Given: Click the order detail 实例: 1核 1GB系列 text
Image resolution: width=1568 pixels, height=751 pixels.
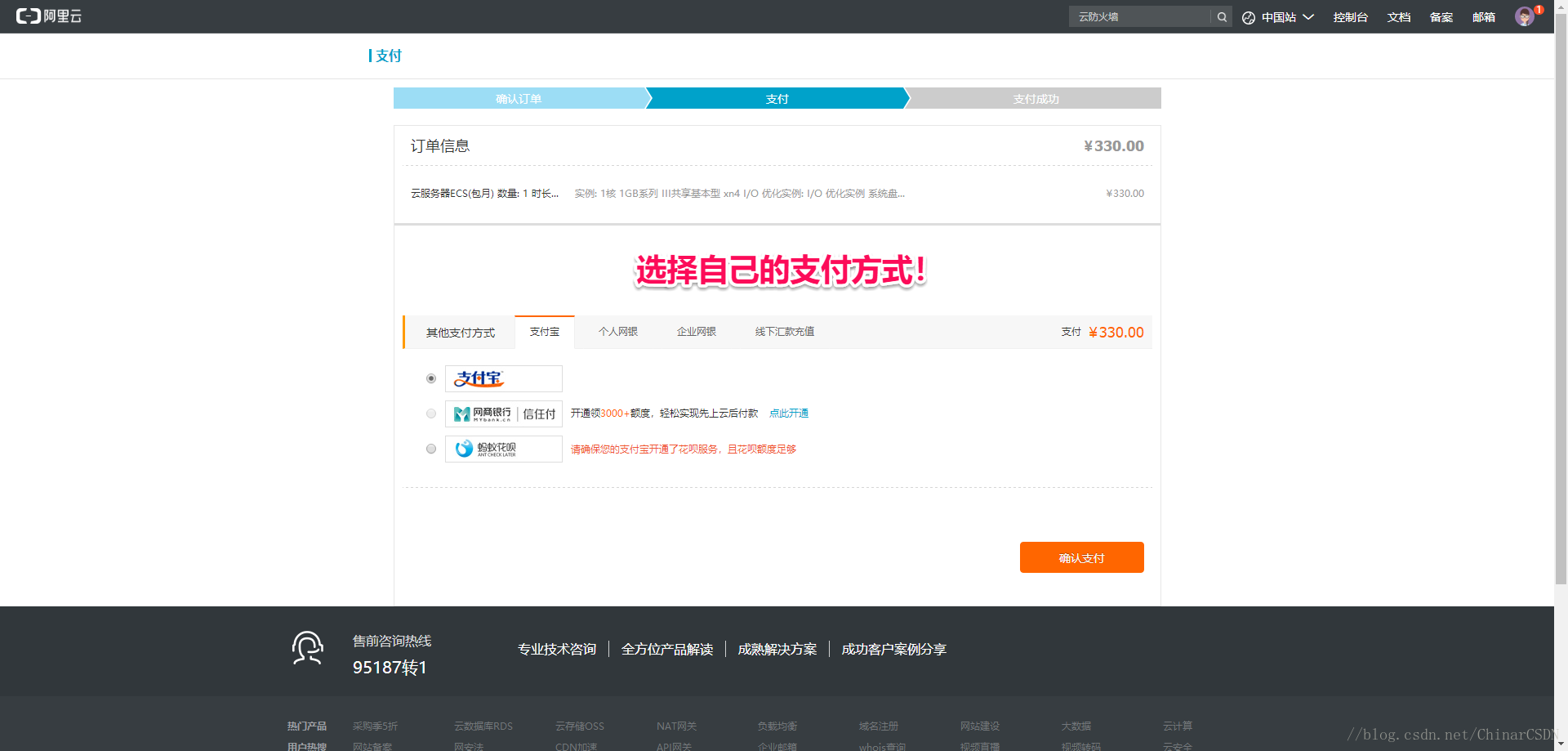Looking at the screenshot, I should pos(740,194).
